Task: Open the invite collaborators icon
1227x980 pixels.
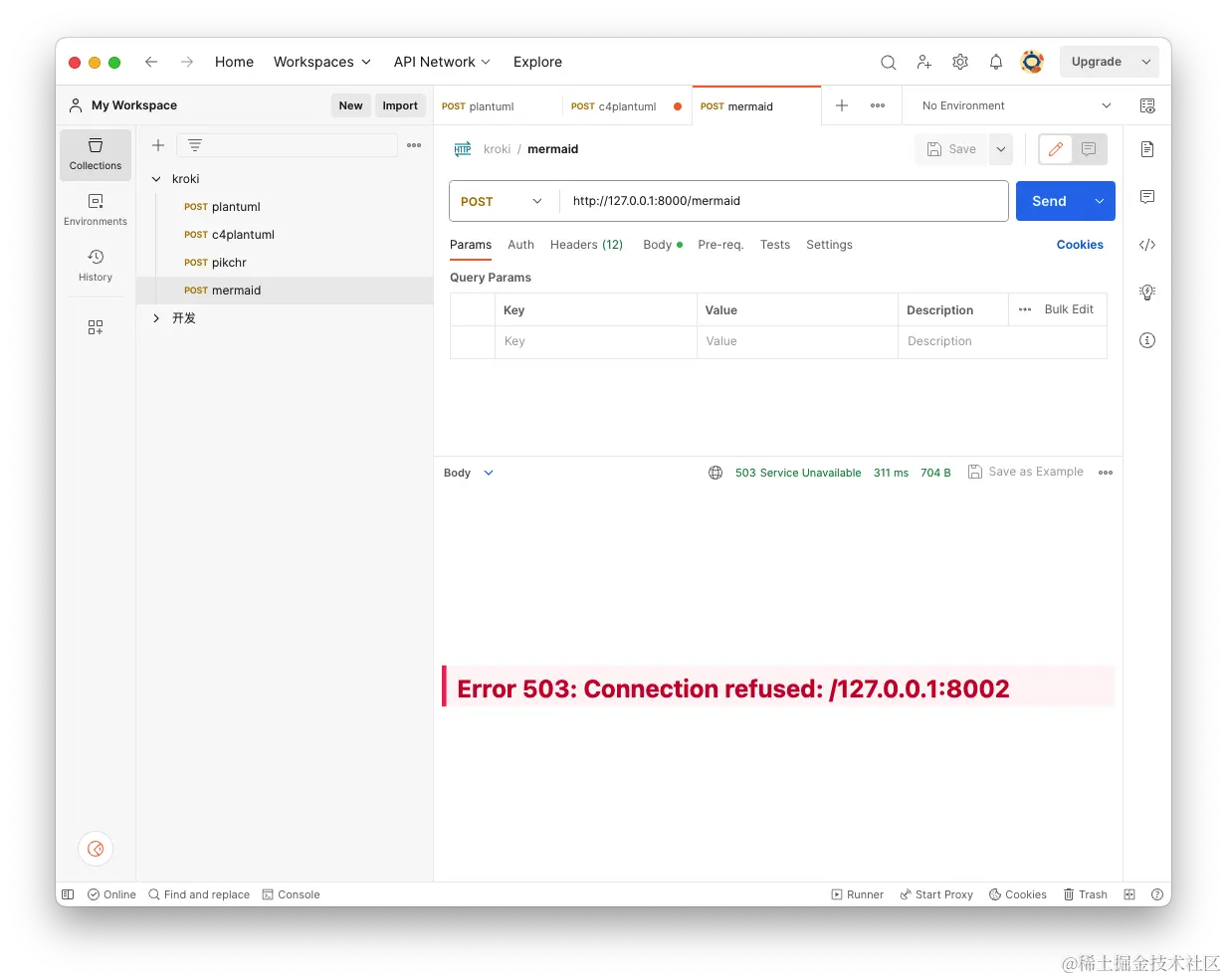Action: (x=924, y=62)
